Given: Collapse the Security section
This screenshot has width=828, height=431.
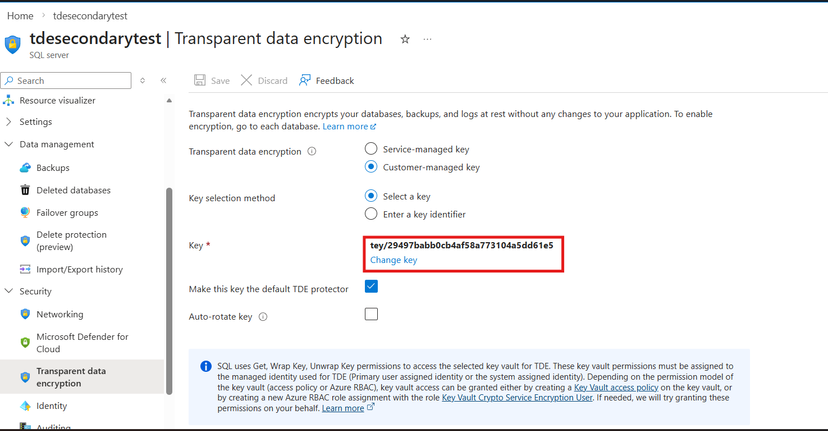Looking at the screenshot, I should [9, 291].
